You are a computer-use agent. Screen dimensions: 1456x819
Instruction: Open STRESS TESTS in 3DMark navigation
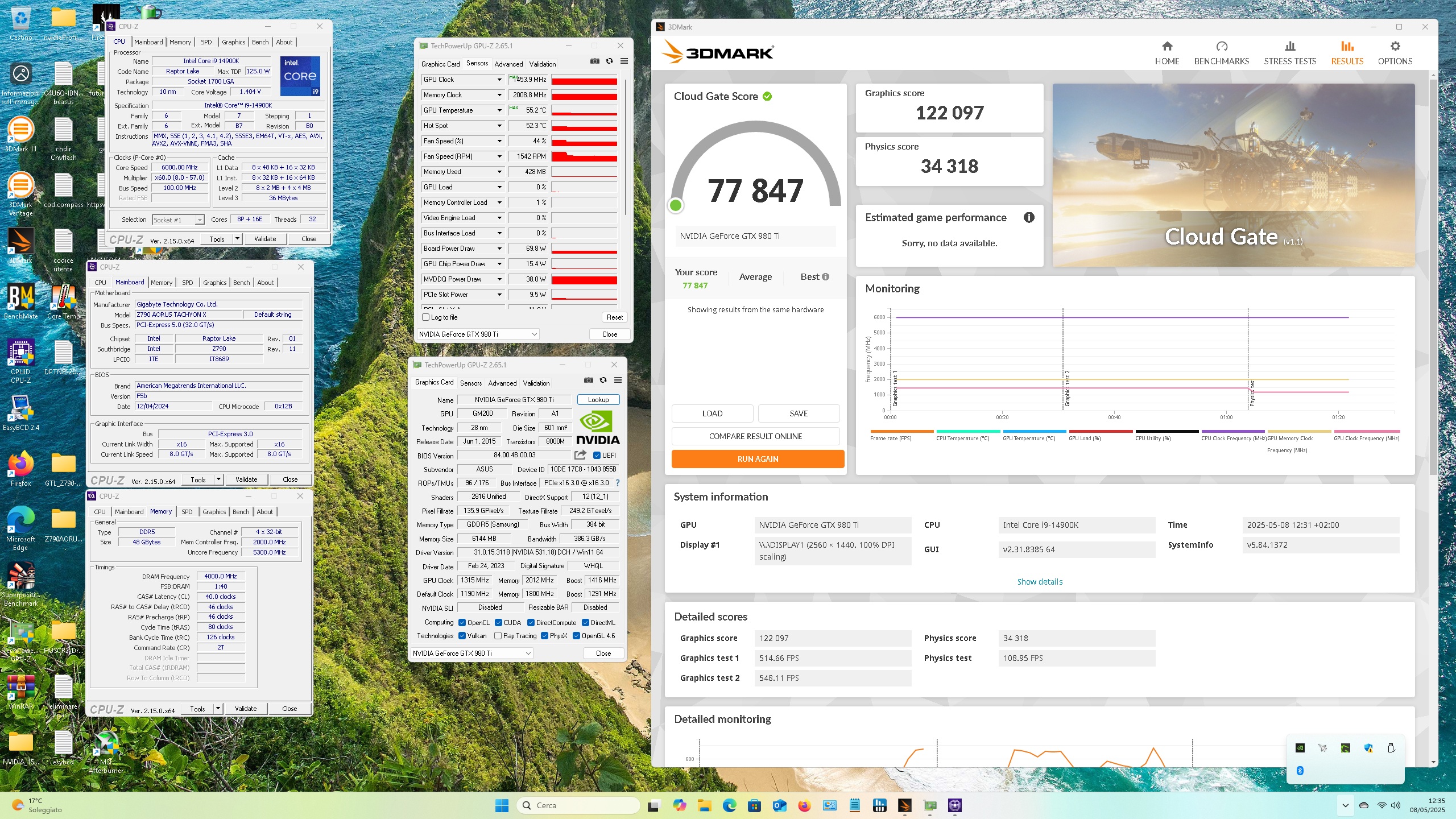coord(1290,53)
